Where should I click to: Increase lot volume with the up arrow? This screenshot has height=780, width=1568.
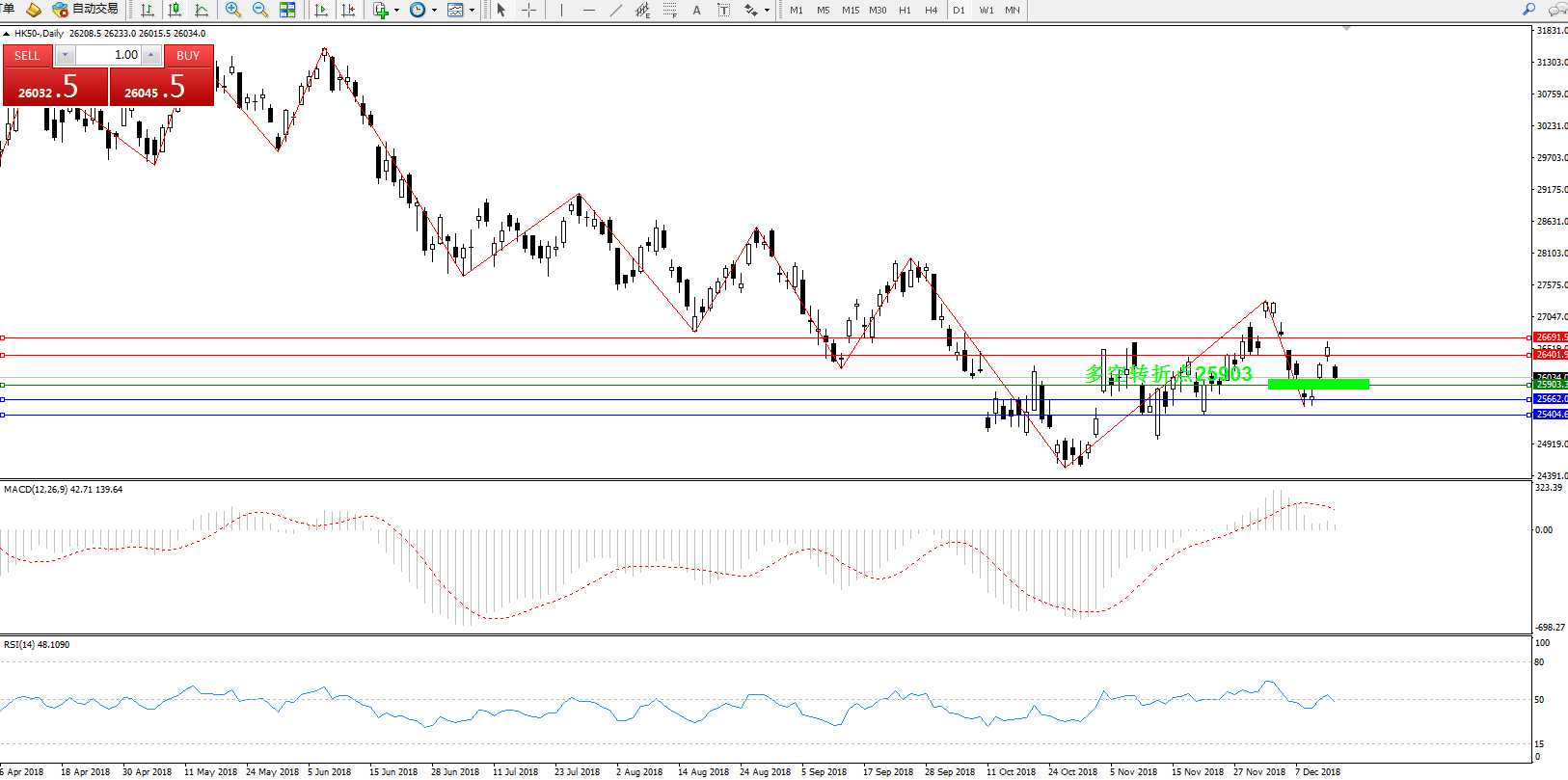[151, 55]
